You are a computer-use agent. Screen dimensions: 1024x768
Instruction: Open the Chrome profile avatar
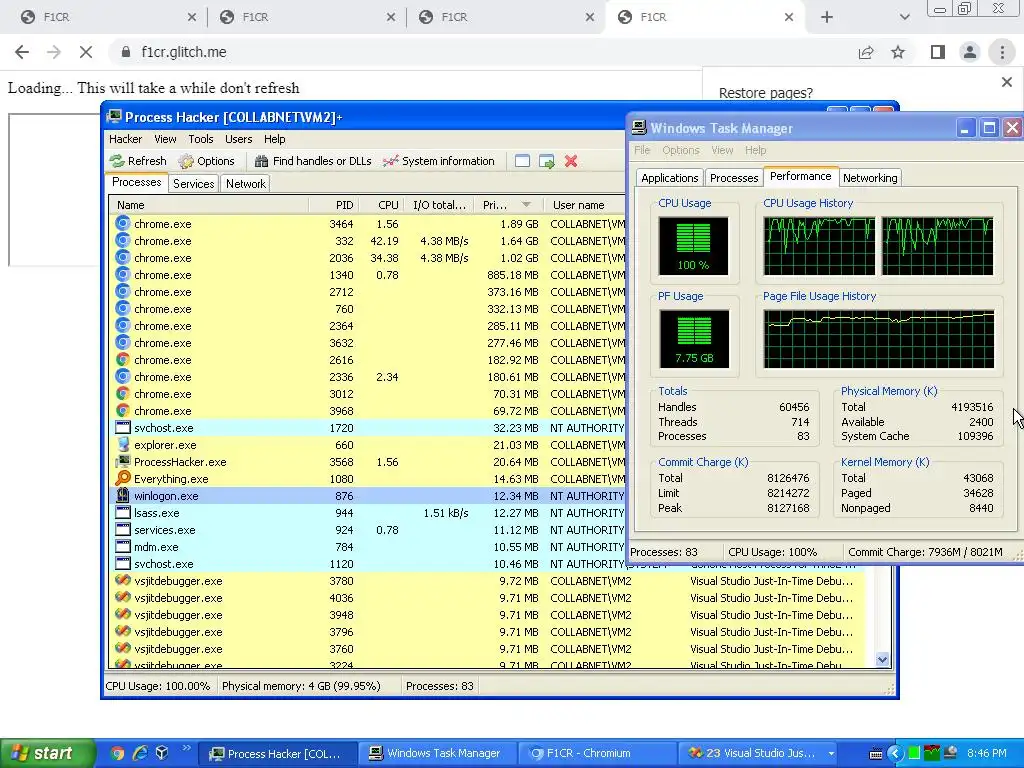tap(970, 52)
